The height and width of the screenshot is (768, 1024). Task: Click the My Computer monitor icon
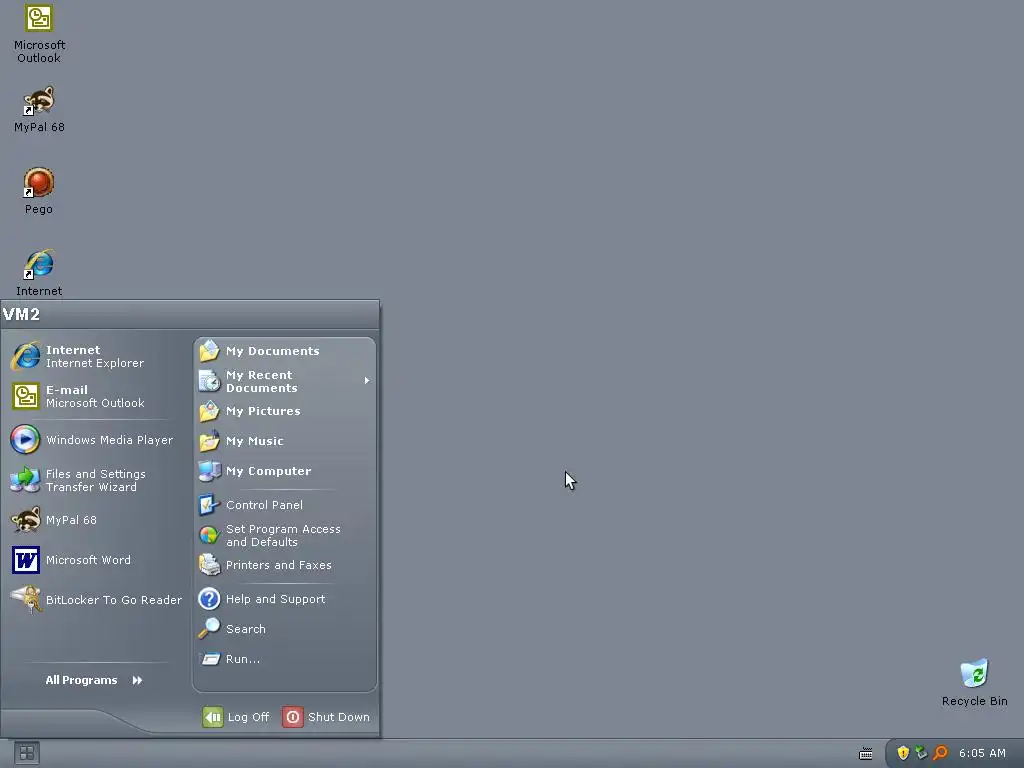209,471
